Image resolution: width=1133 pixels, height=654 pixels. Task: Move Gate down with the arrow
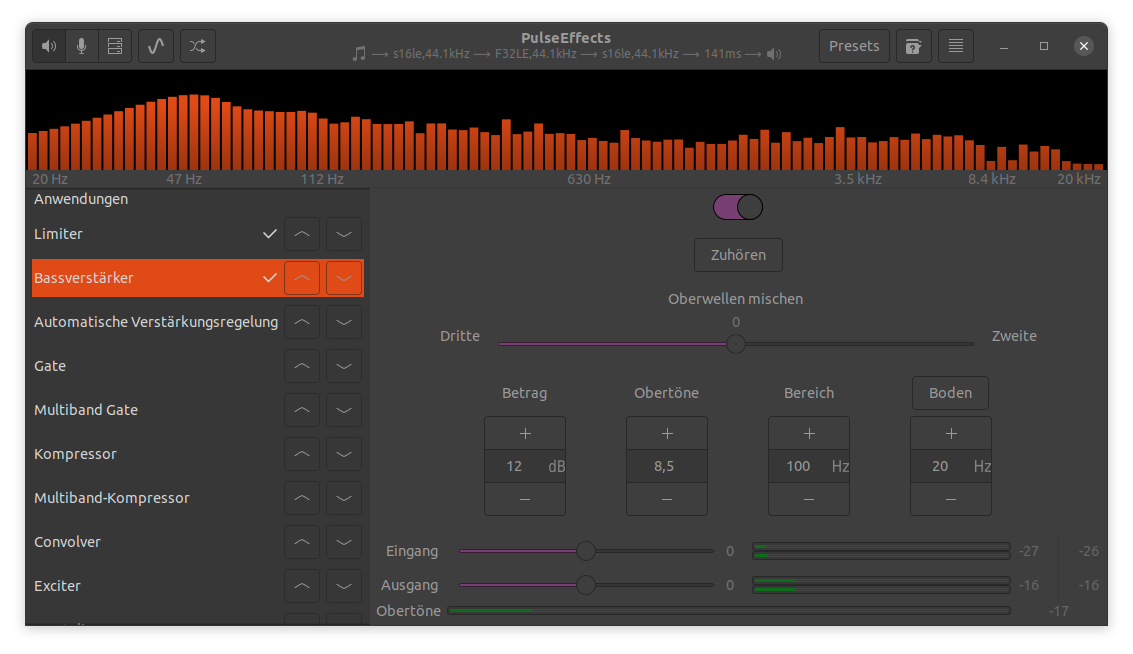(344, 366)
